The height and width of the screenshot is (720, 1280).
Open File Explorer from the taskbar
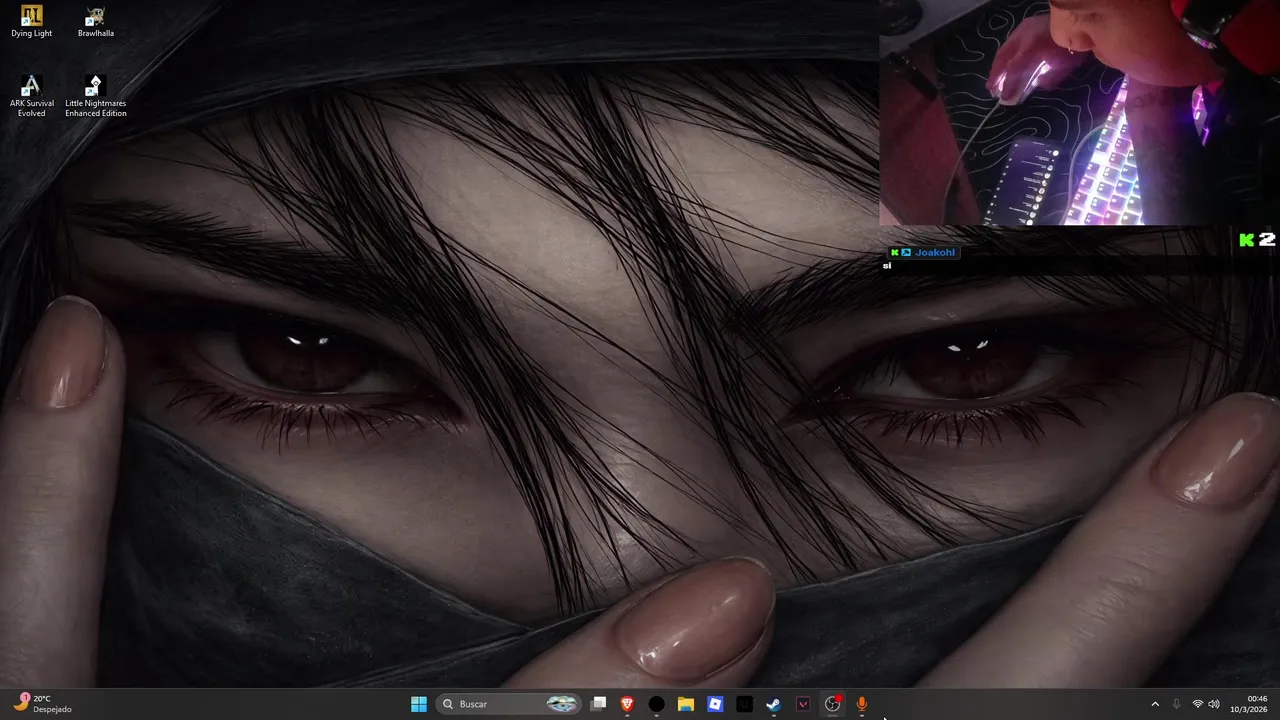[685, 704]
